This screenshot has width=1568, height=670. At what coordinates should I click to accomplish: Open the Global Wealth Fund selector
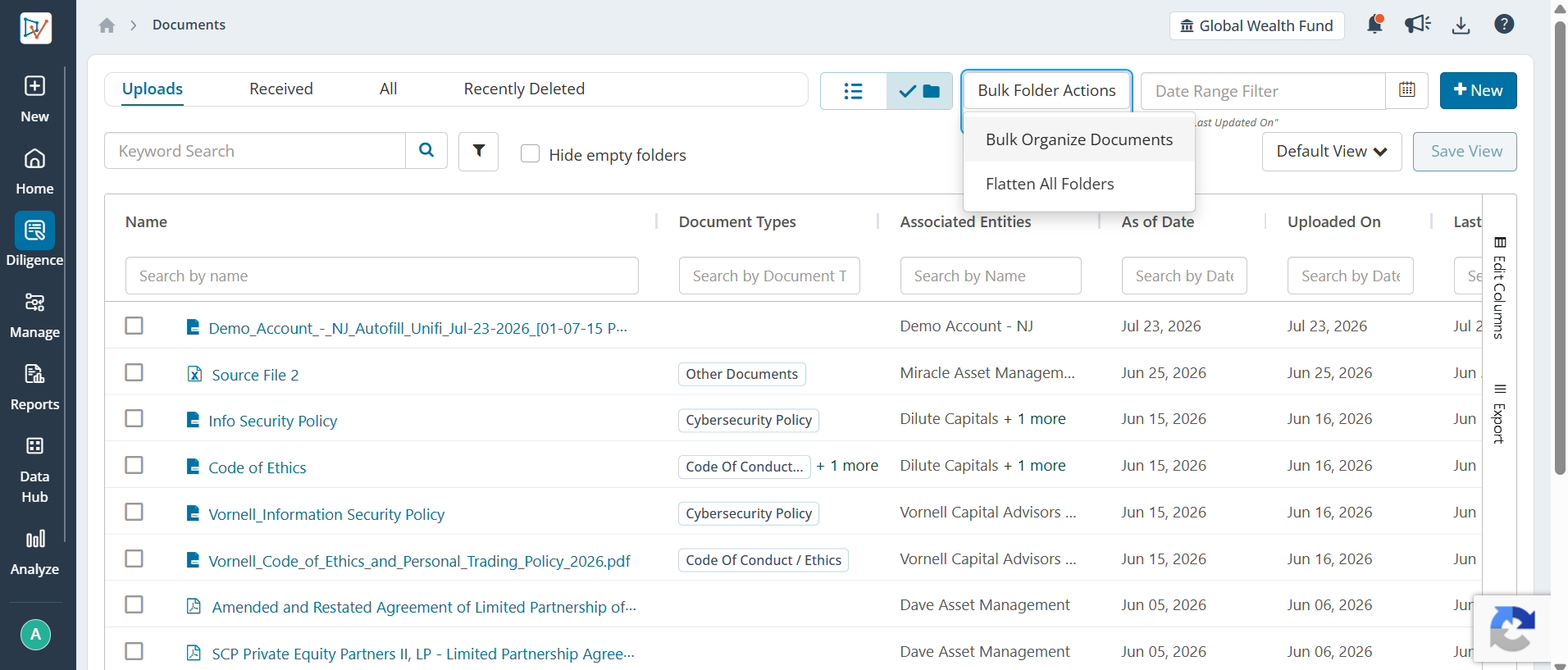(x=1256, y=25)
